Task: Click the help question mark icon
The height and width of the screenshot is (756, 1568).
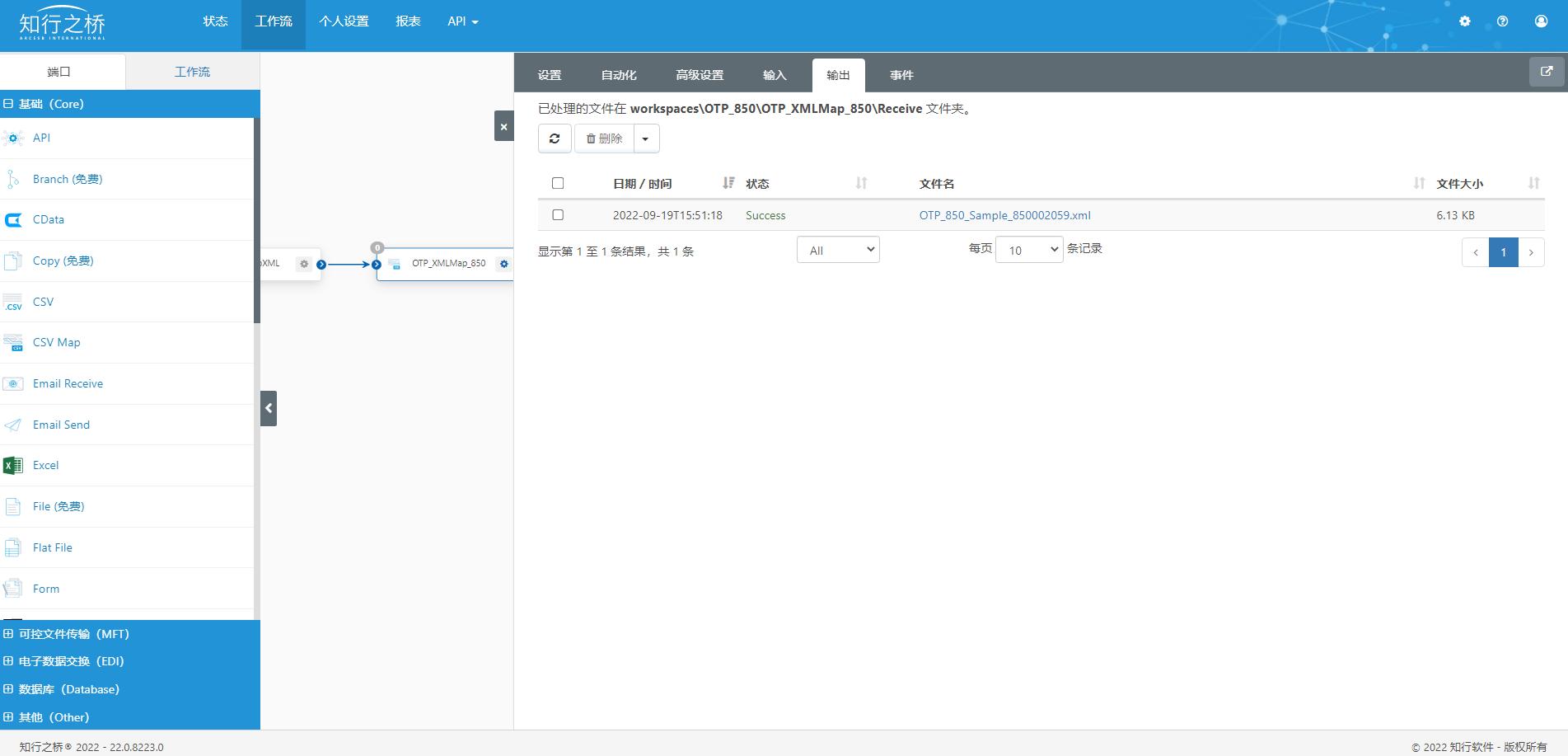Action: [1502, 21]
